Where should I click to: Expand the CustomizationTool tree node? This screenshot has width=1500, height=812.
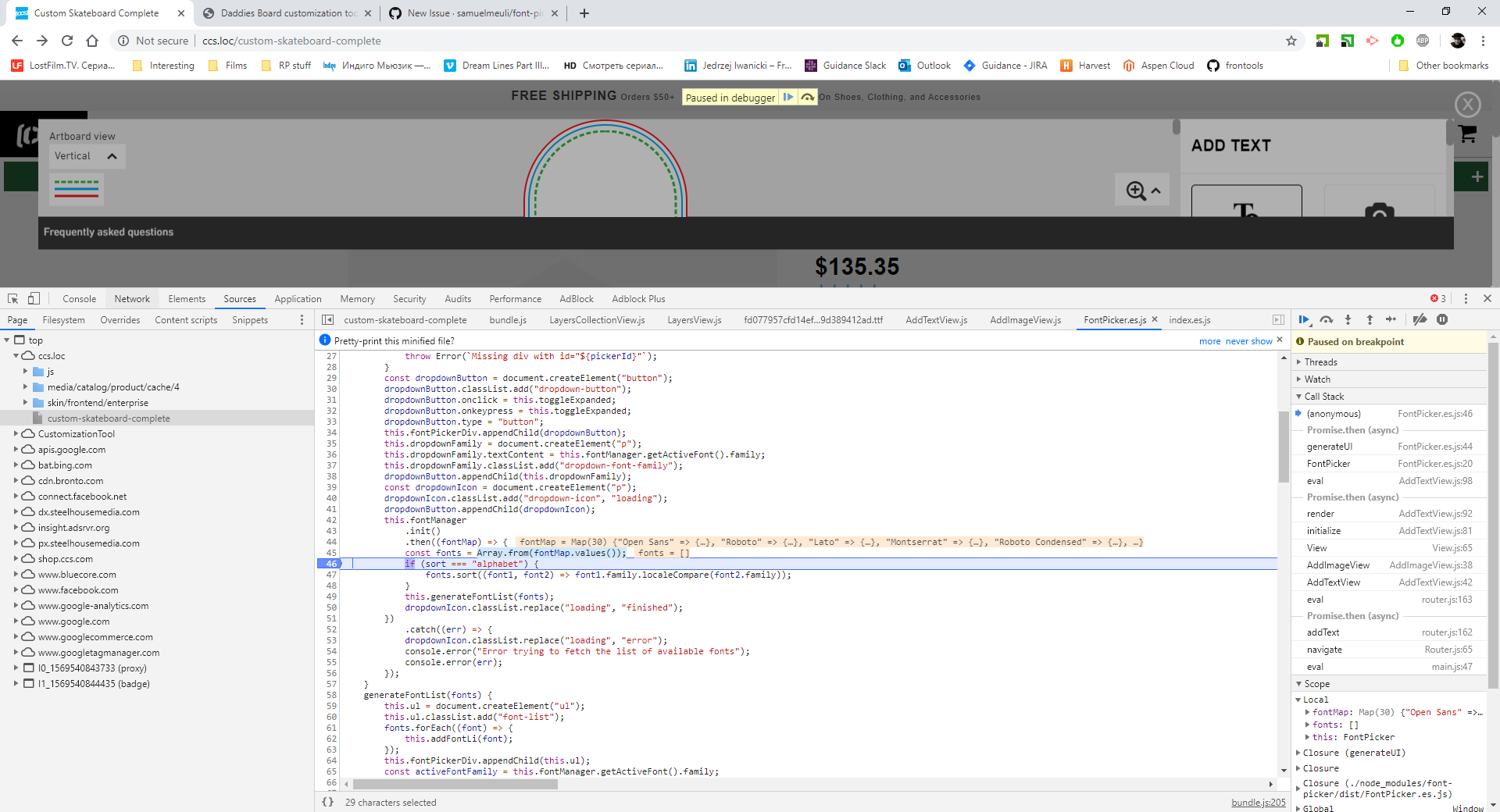(16, 433)
